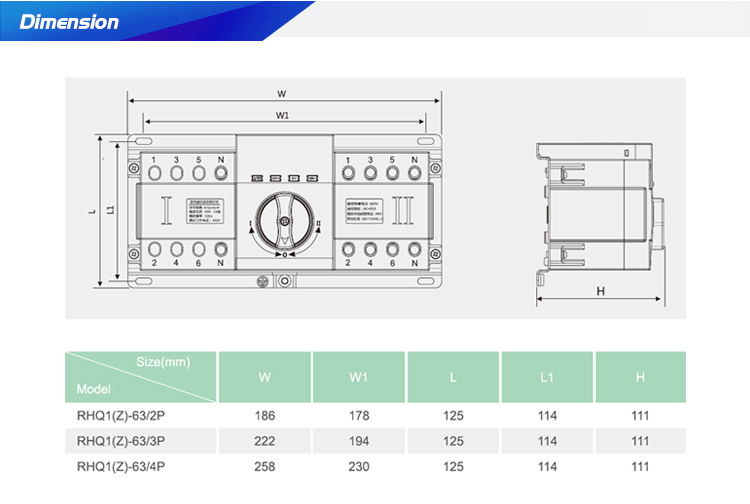Image resolution: width=750 pixels, height=504 pixels.
Task: Select model RHQ1(Z)-63/4P row label
Action: pos(121,466)
